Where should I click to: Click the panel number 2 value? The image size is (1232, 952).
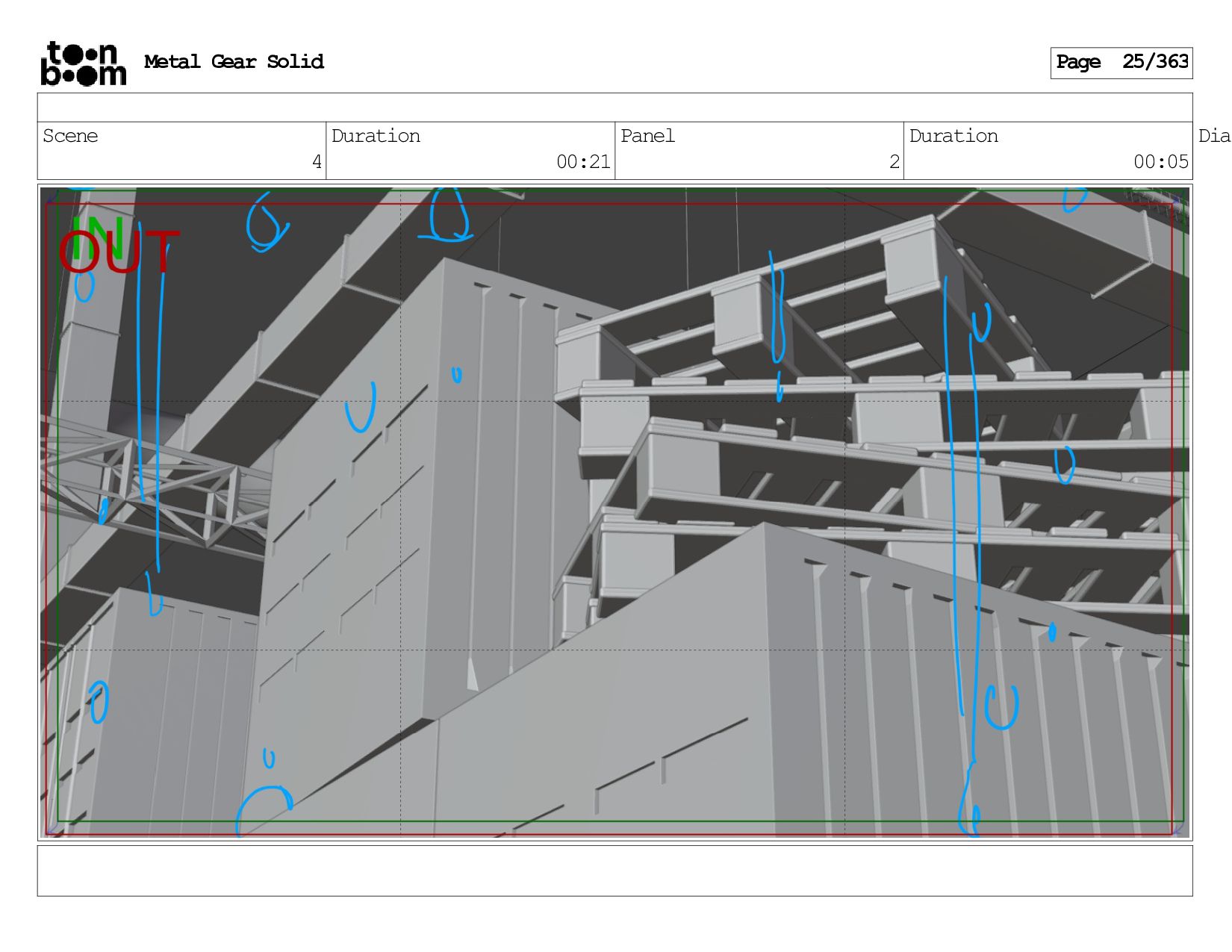(895, 162)
